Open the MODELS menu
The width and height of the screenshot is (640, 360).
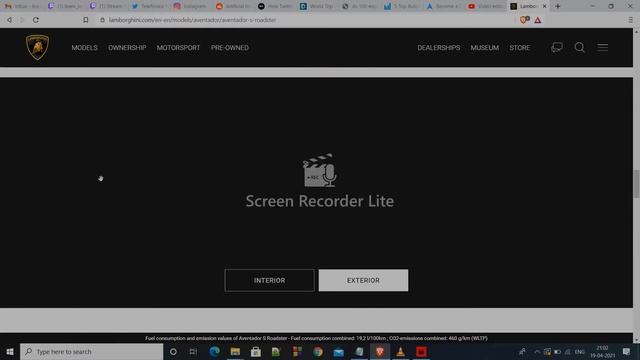click(84, 48)
